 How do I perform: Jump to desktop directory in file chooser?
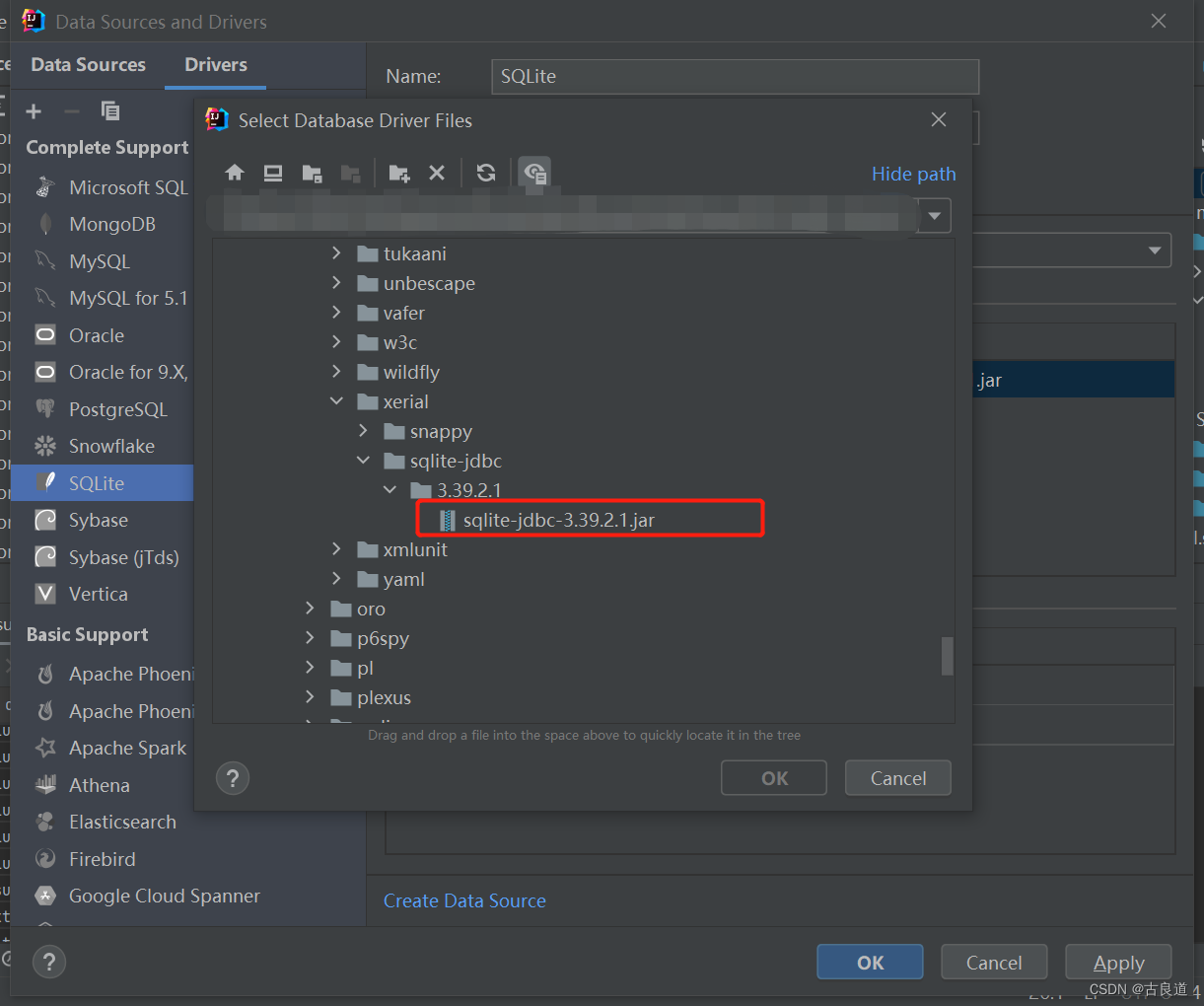coord(273,174)
